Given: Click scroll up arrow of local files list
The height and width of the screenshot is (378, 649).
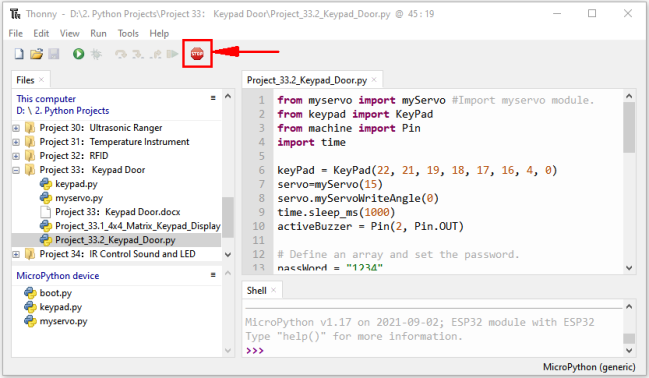Looking at the screenshot, I should pyautogui.click(x=228, y=96).
